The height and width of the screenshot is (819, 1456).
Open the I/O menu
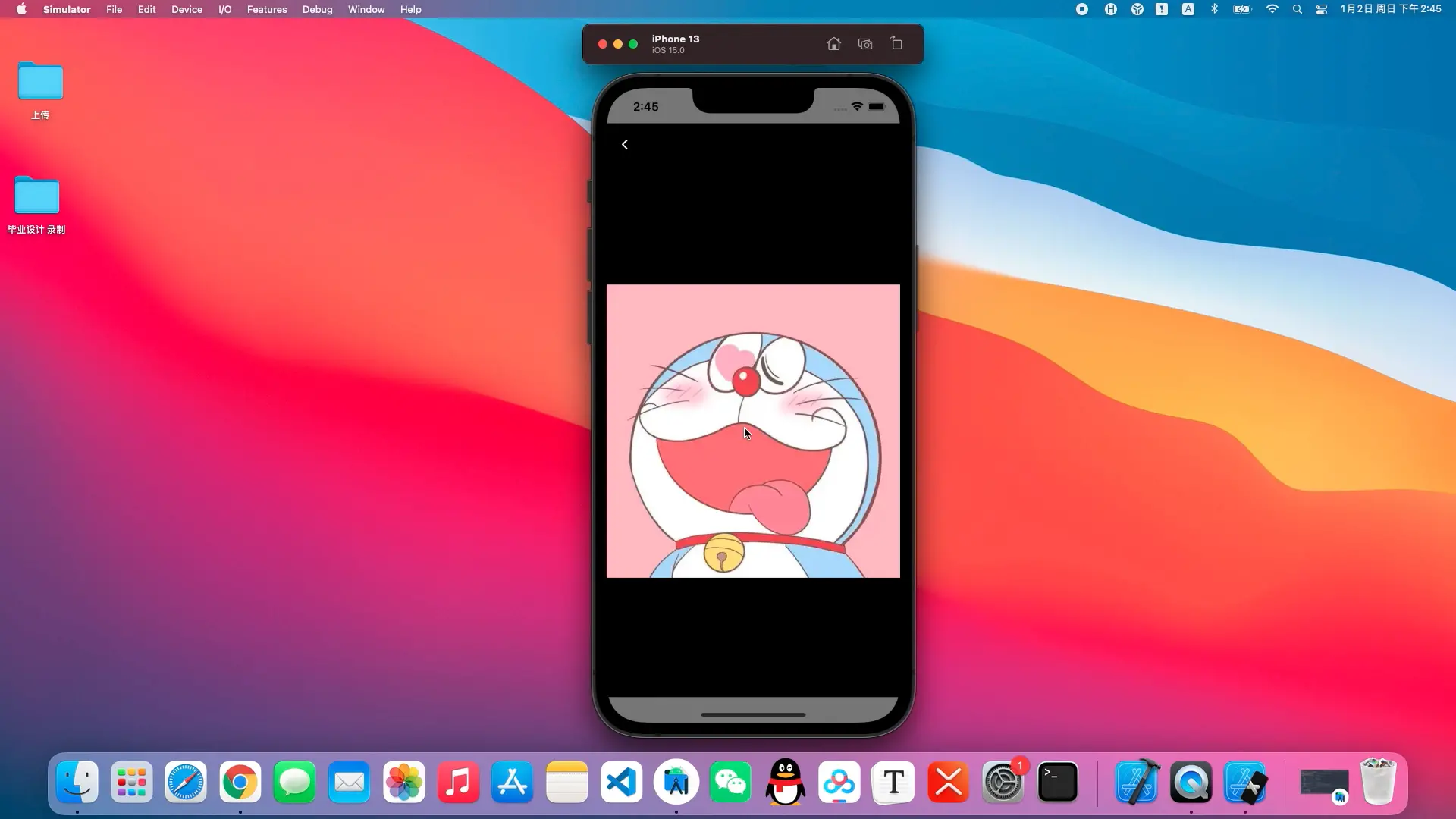pos(224,9)
